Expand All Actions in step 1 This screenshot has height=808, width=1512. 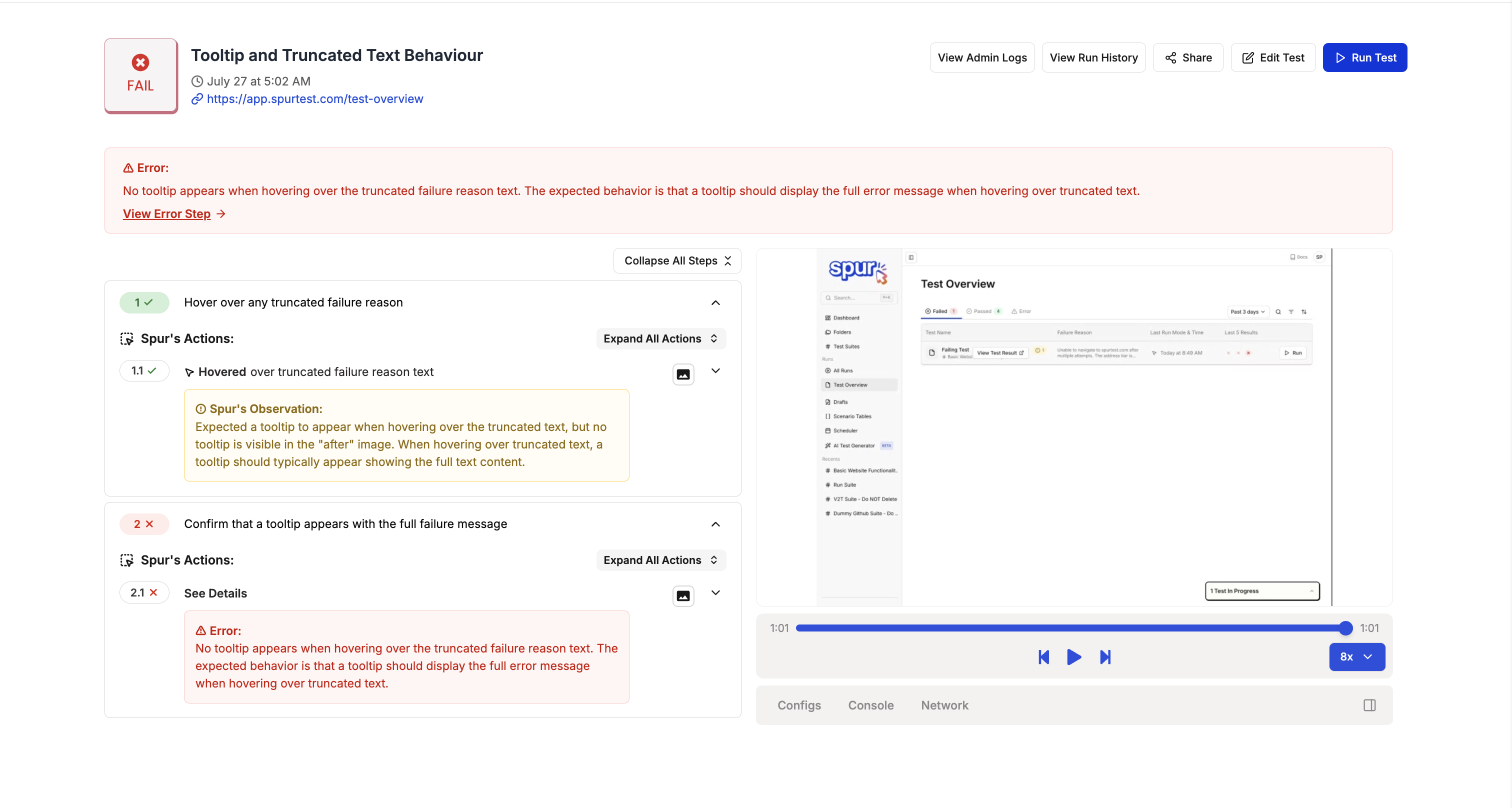click(660, 338)
